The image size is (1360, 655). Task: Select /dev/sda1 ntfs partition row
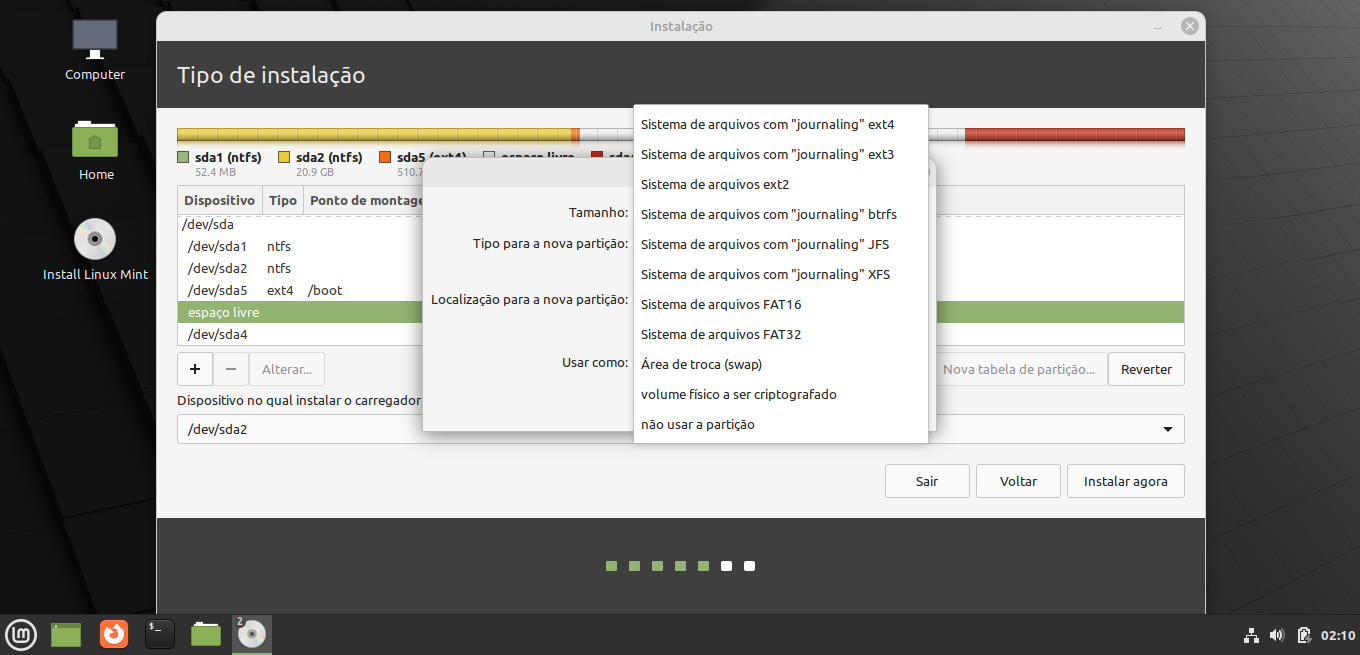click(x=300, y=246)
